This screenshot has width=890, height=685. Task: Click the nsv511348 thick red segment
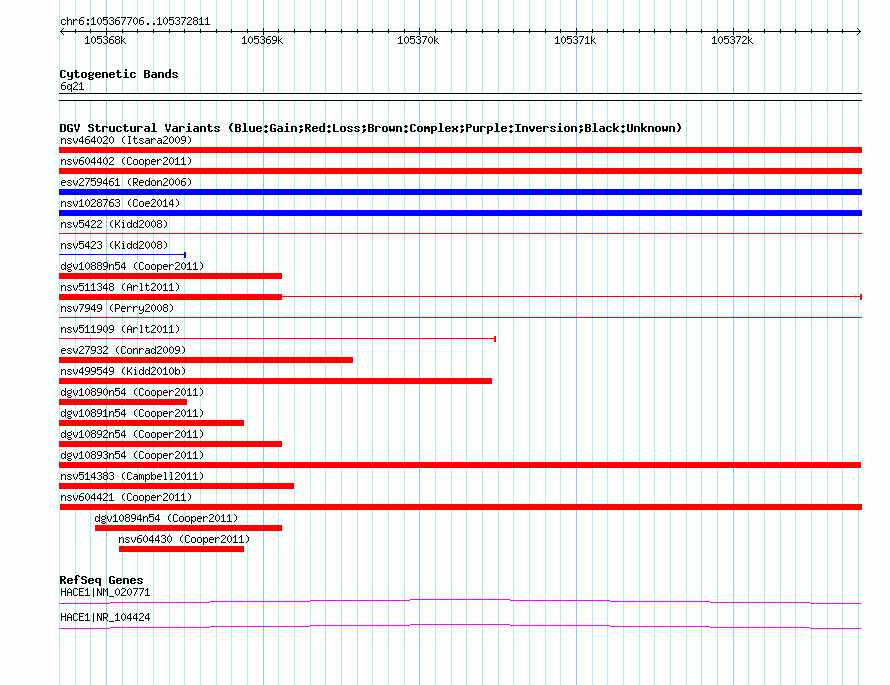(x=170, y=297)
